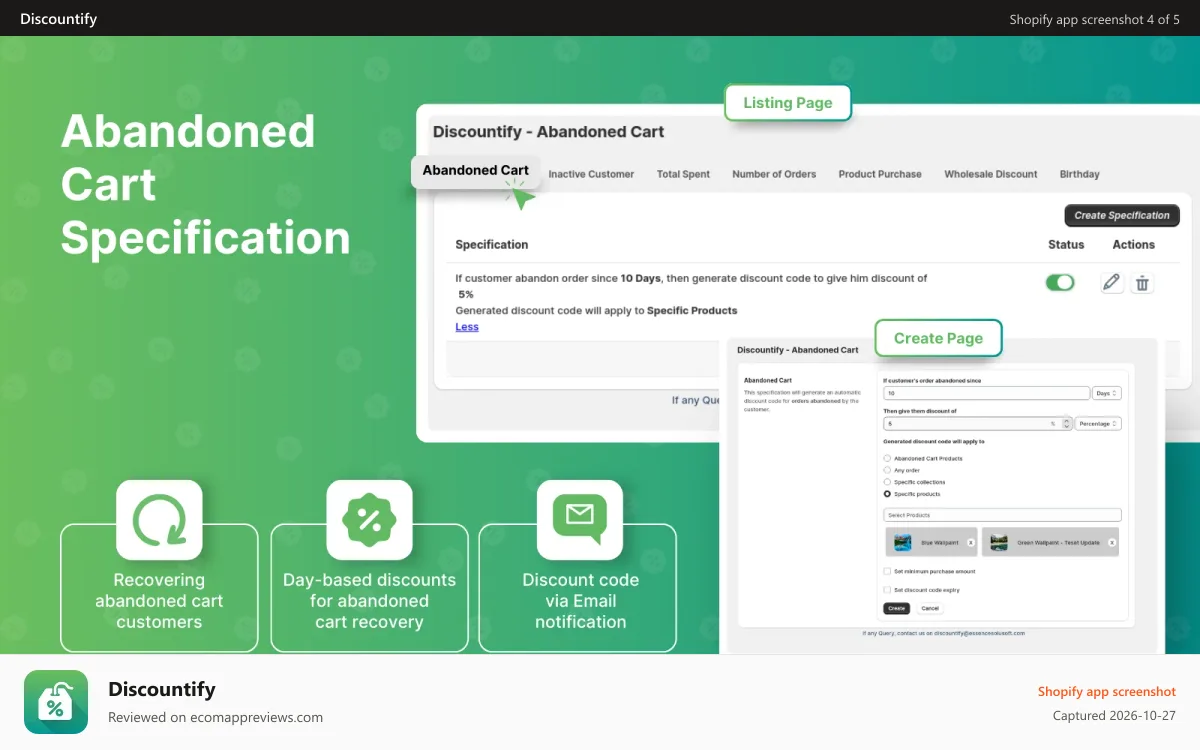Image resolution: width=1200 pixels, height=750 pixels.
Task: Click the Select Products search field
Action: pos(1002,515)
